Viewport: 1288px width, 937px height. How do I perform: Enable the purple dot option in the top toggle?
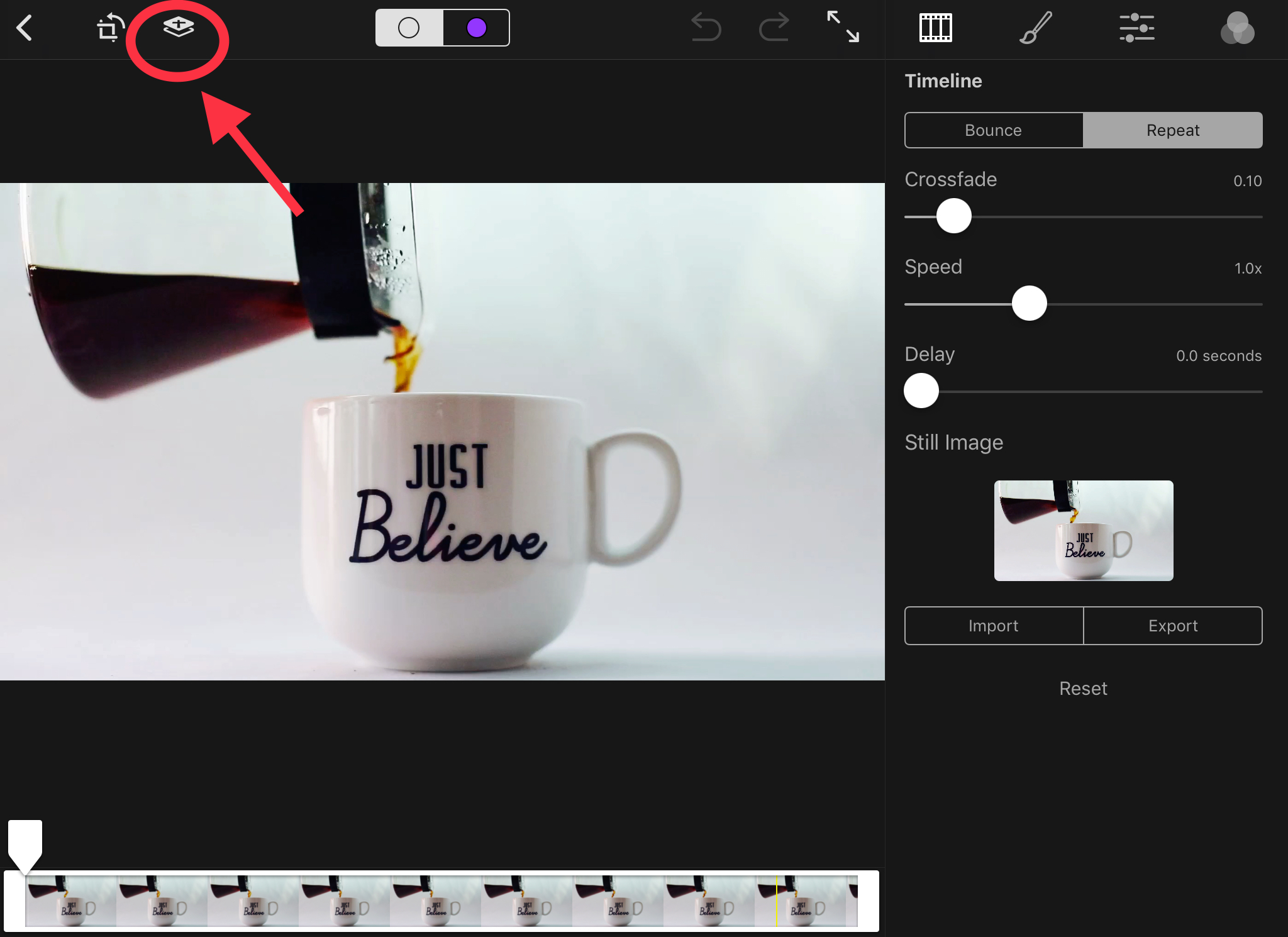point(476,28)
